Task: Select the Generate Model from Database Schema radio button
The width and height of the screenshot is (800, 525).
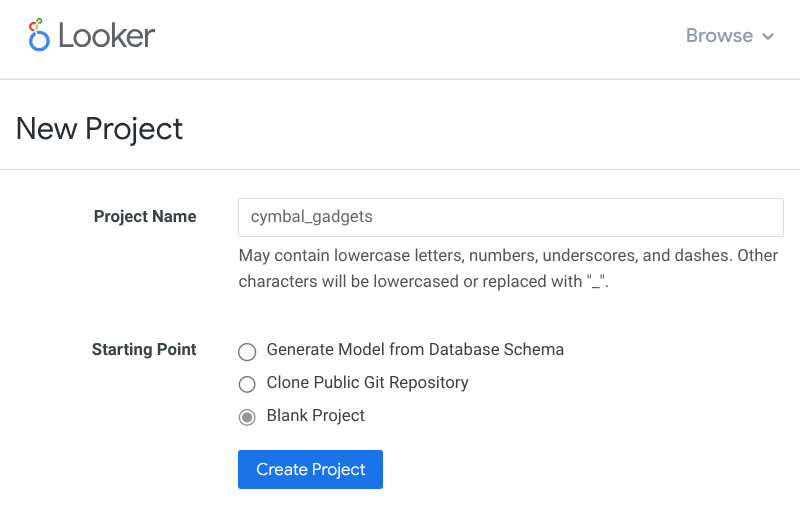Action: 247,351
